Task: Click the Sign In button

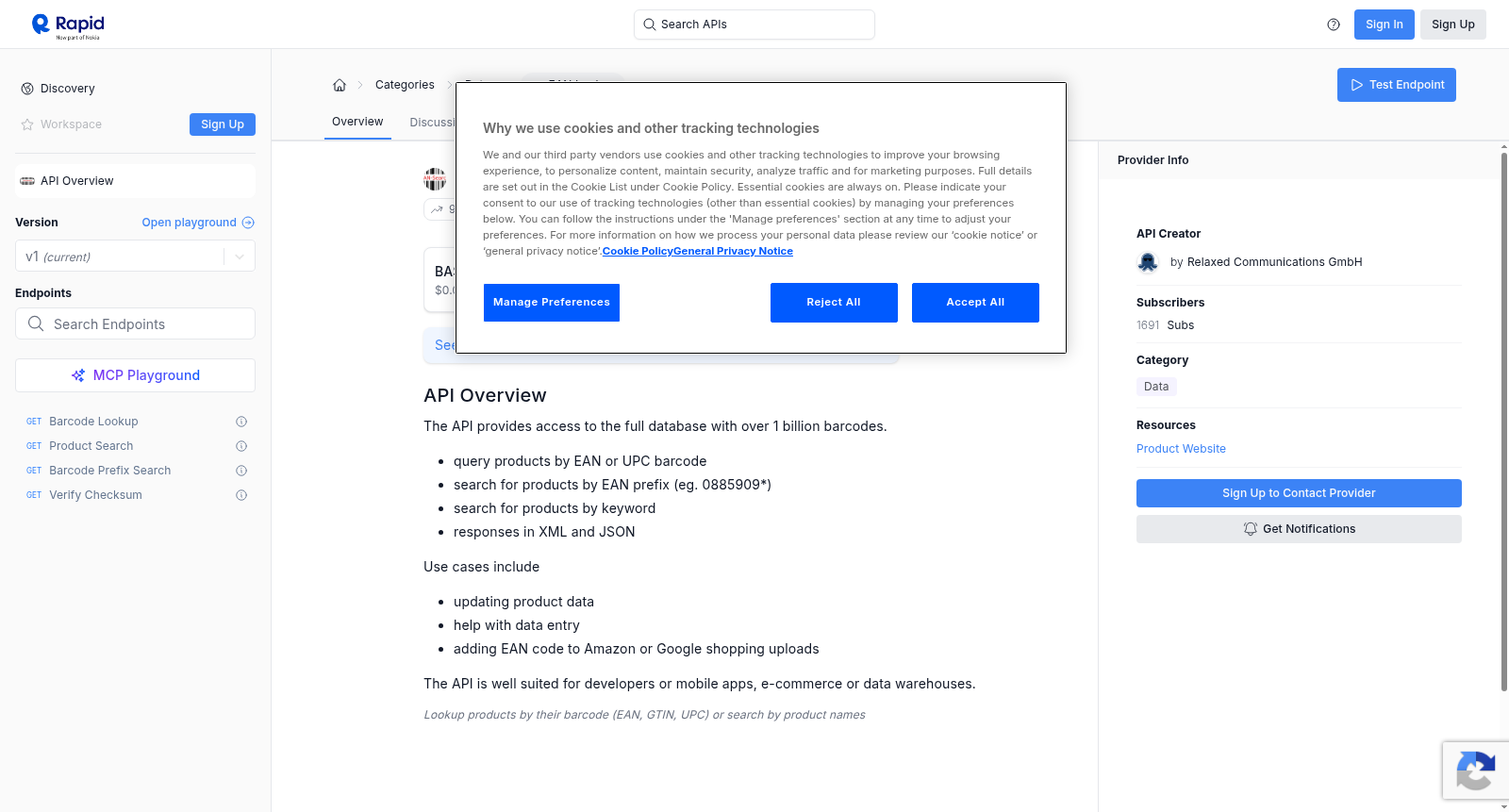Action: pyautogui.click(x=1385, y=25)
